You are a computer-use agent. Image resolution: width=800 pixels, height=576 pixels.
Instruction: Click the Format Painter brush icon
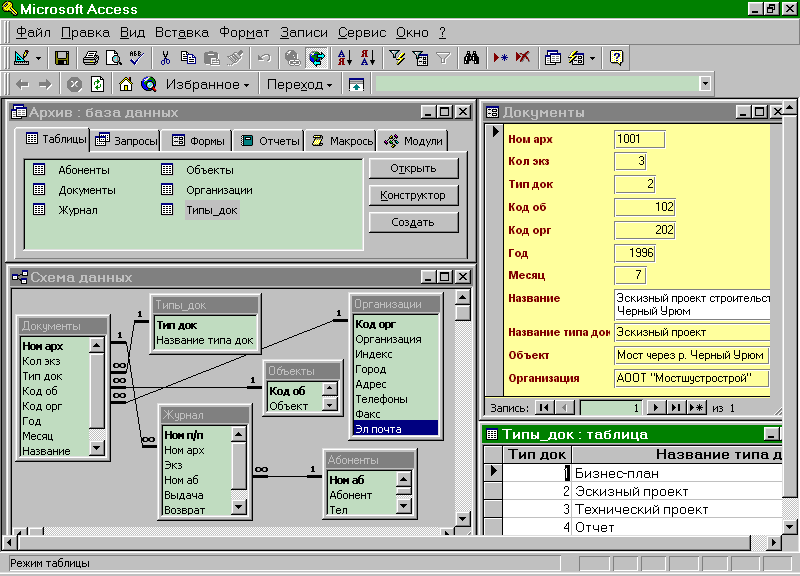click(x=235, y=58)
